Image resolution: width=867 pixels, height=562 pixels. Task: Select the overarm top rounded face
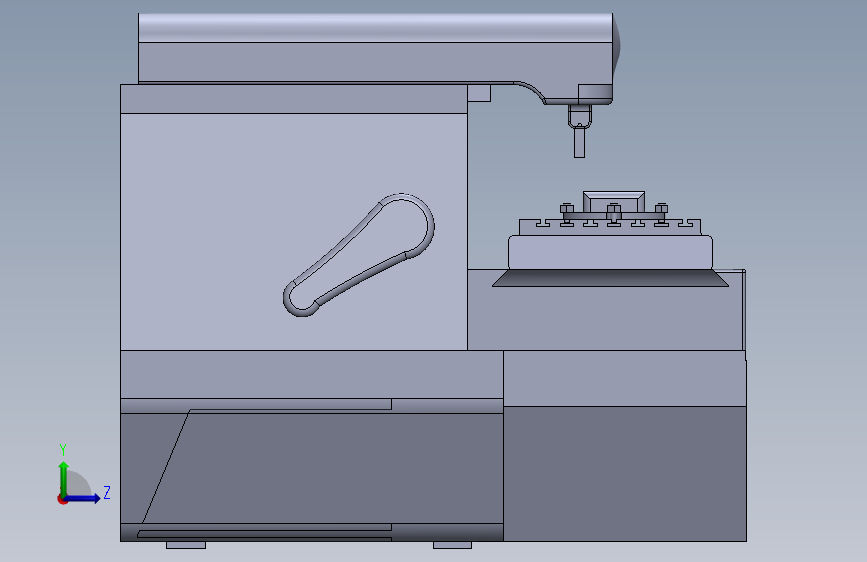click(x=375, y=28)
